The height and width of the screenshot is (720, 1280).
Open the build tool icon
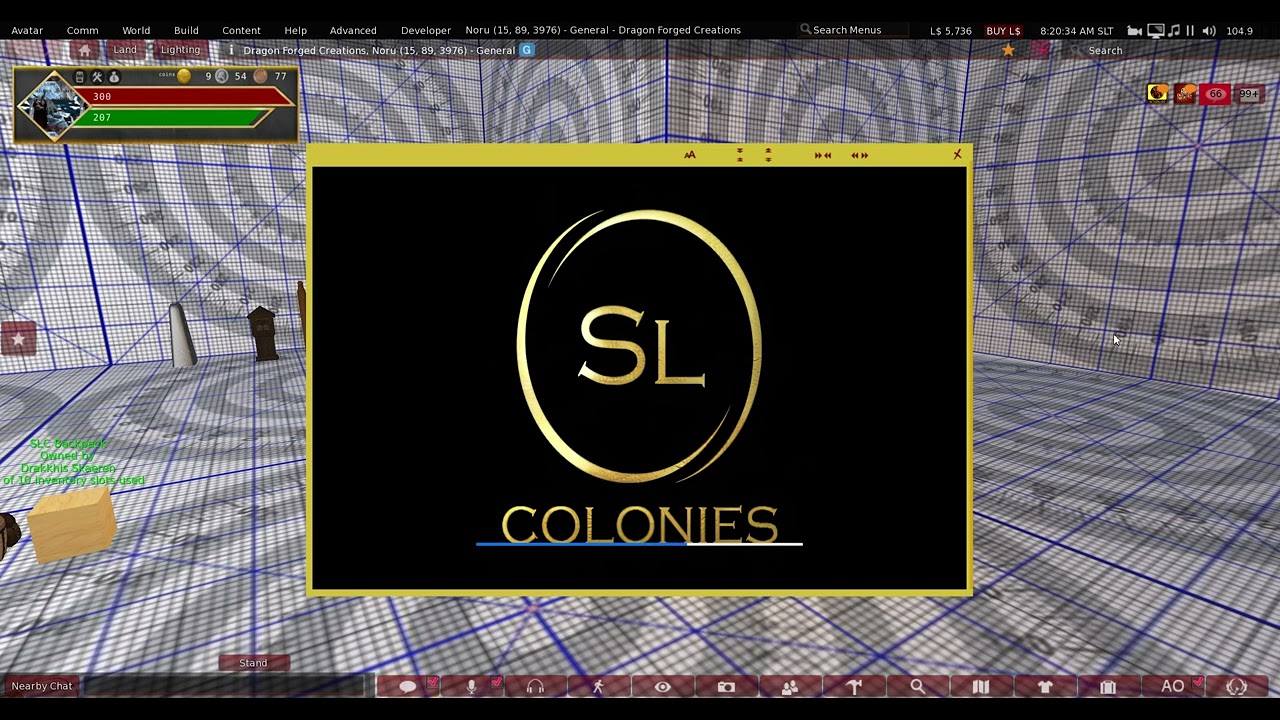tap(854, 687)
